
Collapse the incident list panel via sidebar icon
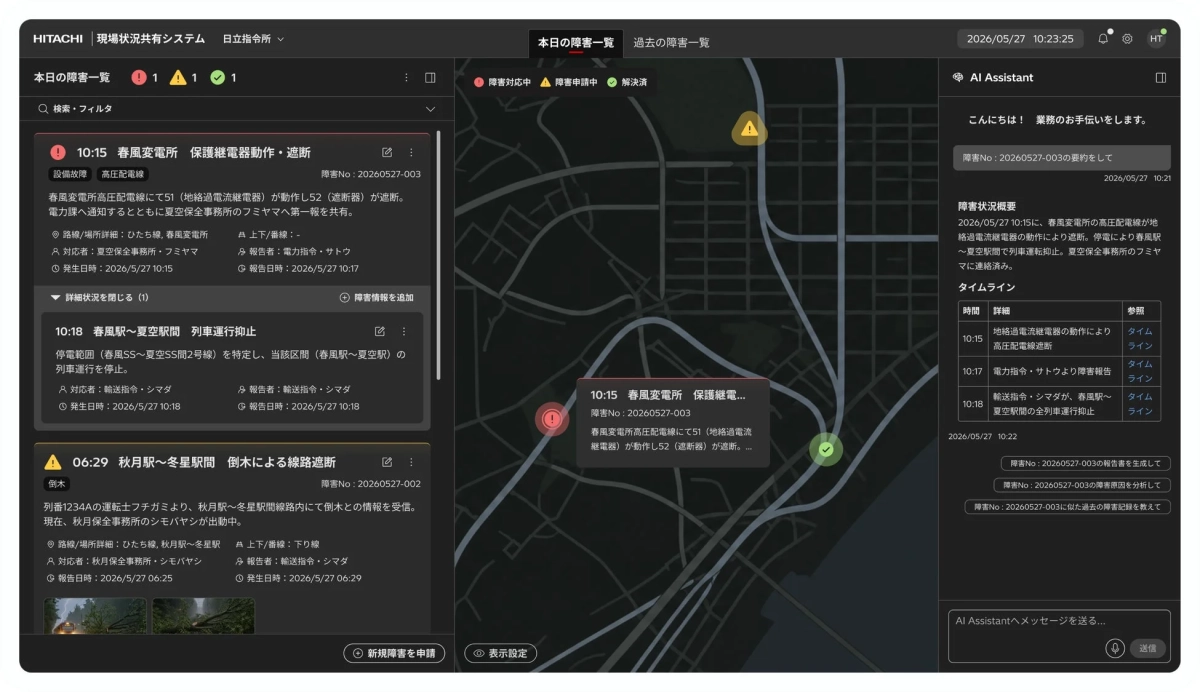click(x=430, y=77)
